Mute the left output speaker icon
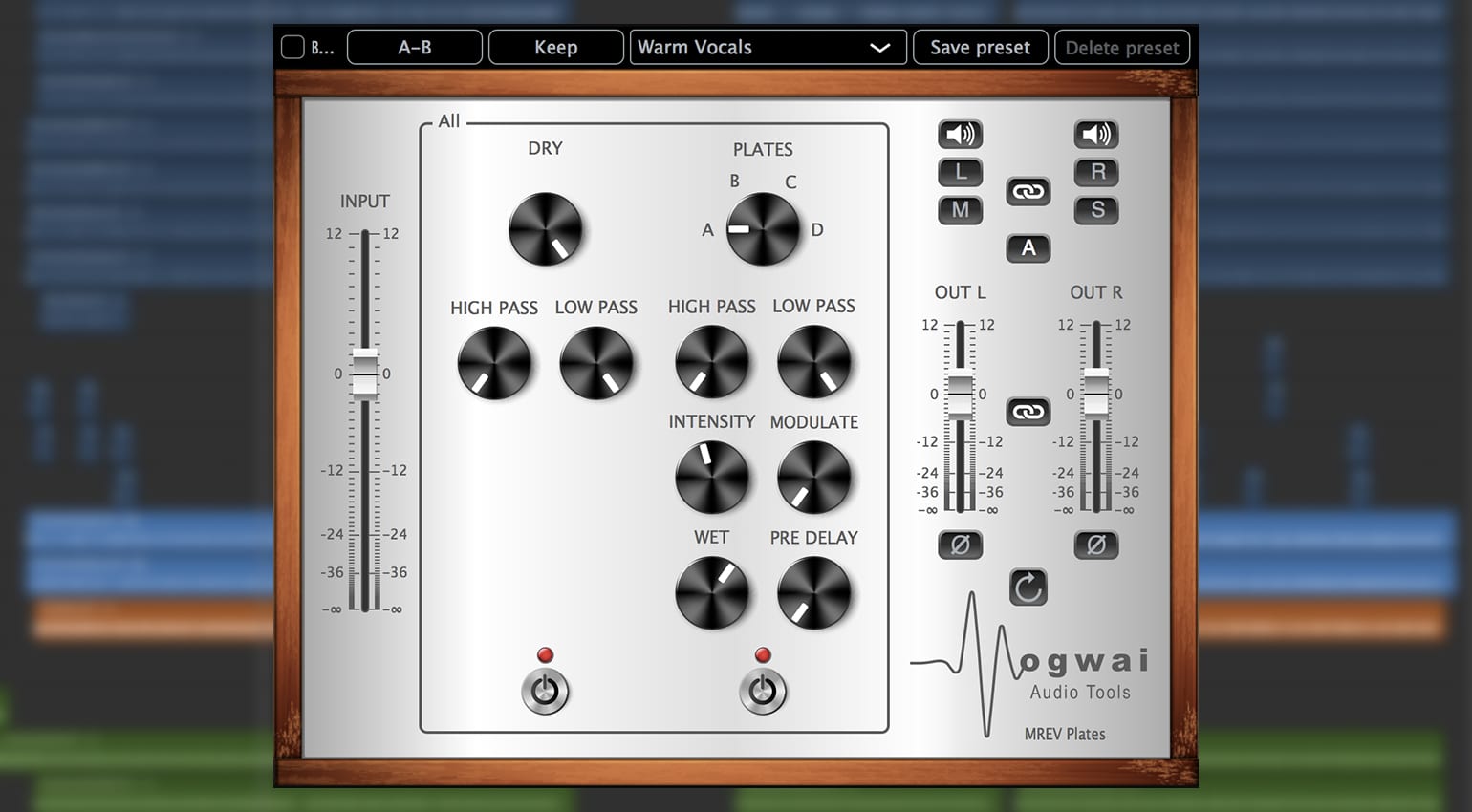Screen dimensions: 1472x812 pyautogui.click(x=960, y=134)
